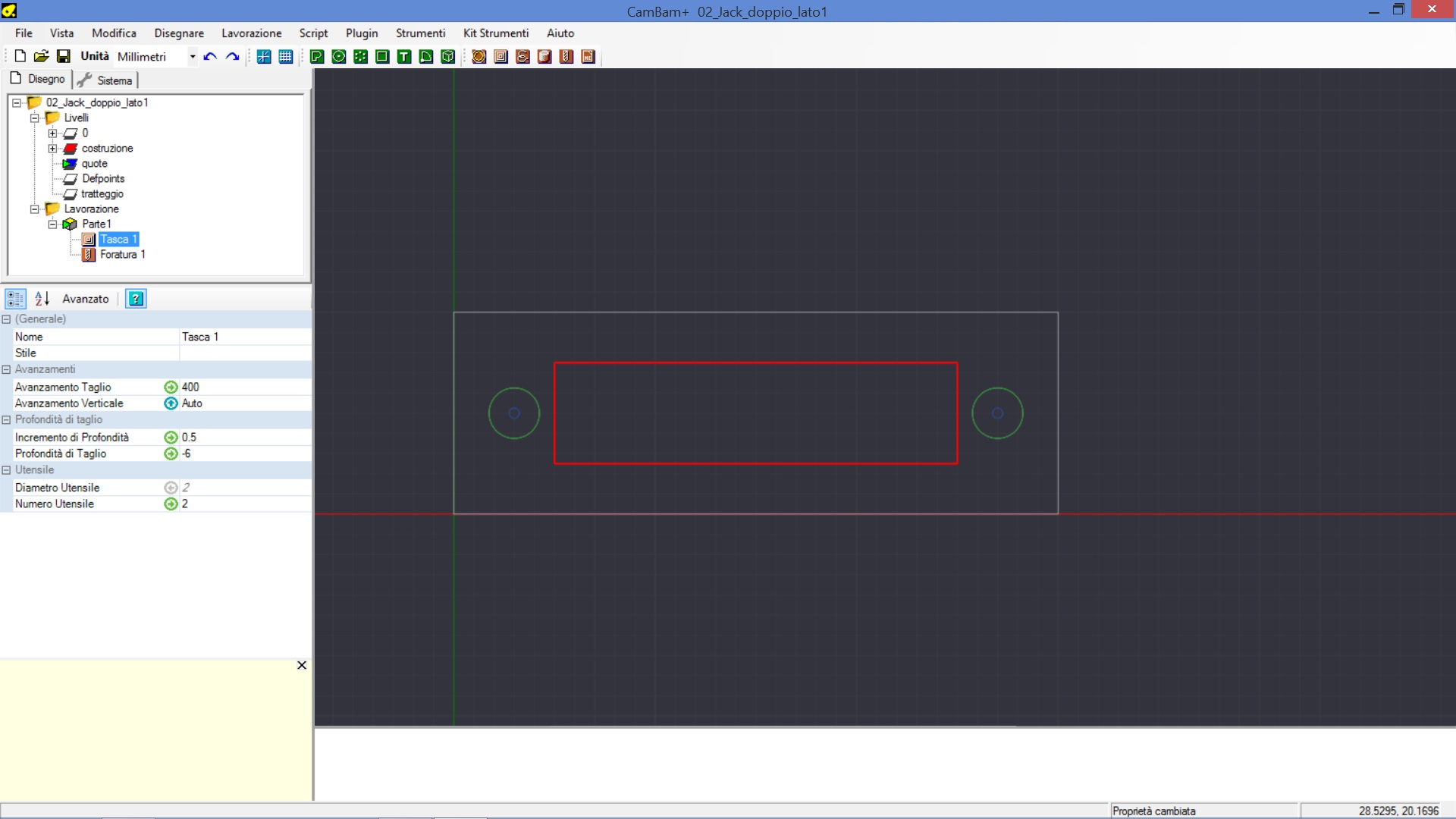Toggle snap to objects icon
Image resolution: width=1456 pixels, height=819 pixels.
click(264, 56)
